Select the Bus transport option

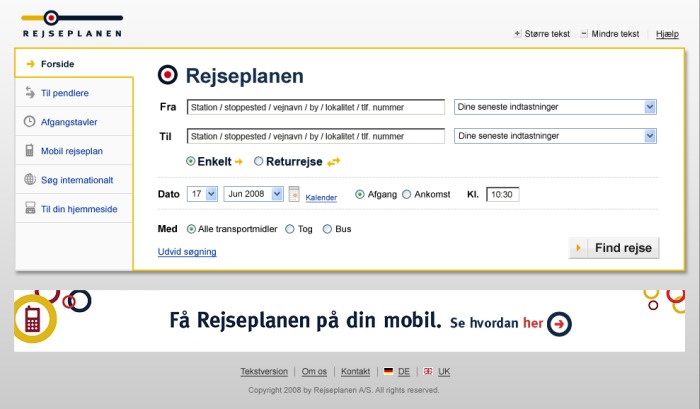tap(327, 229)
